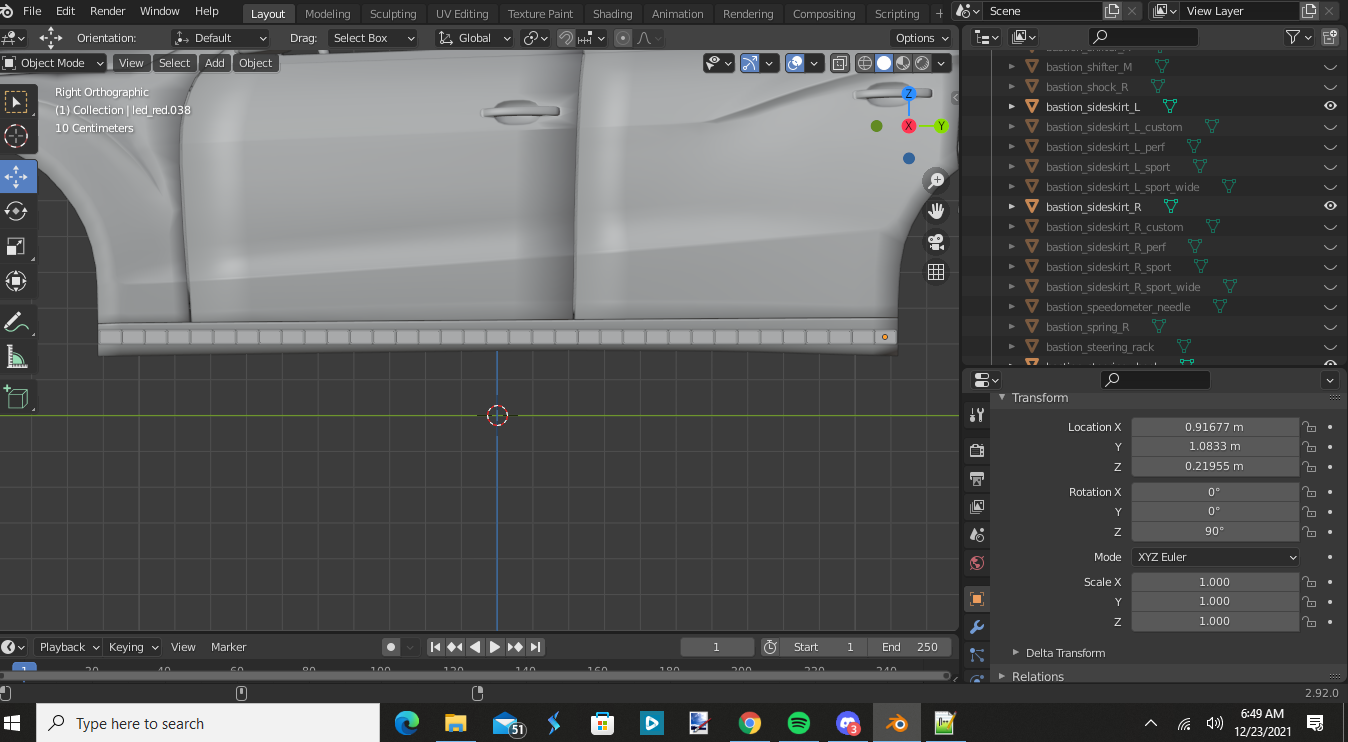This screenshot has height=742, width=1348.
Task: Open the Render menu
Action: click(x=108, y=11)
